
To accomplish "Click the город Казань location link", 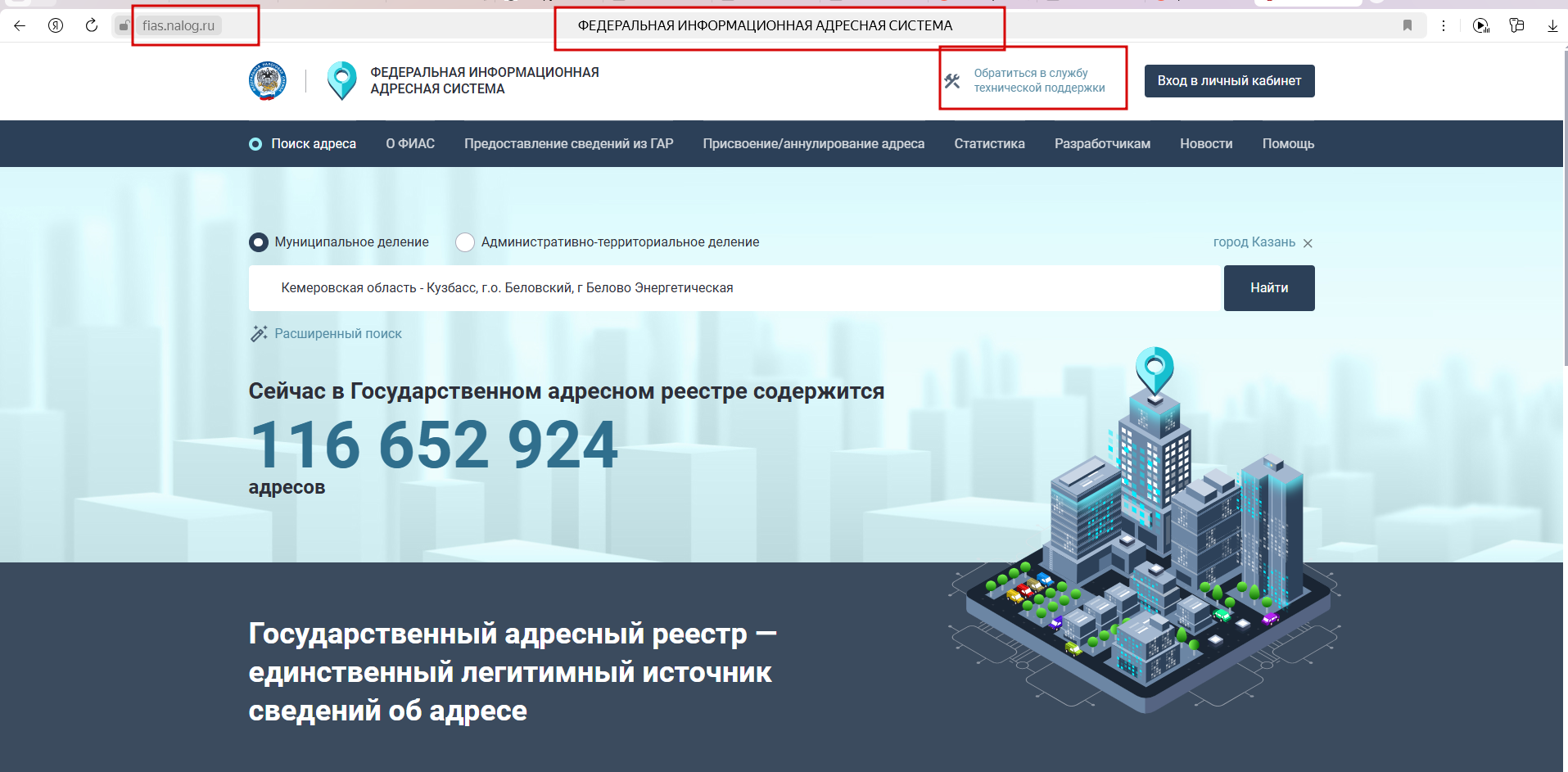I will 1254,242.
